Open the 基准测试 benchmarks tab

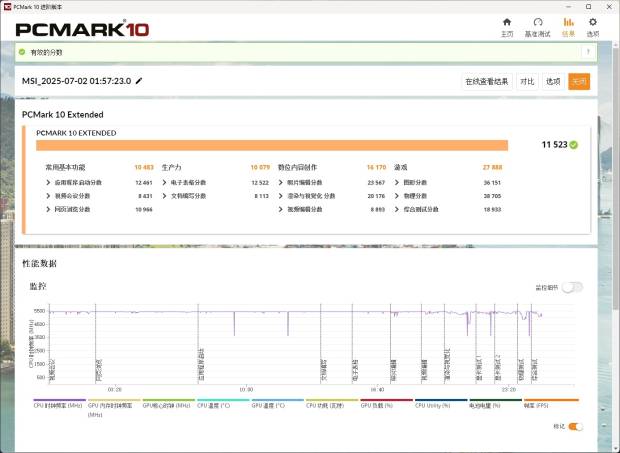(x=537, y=27)
